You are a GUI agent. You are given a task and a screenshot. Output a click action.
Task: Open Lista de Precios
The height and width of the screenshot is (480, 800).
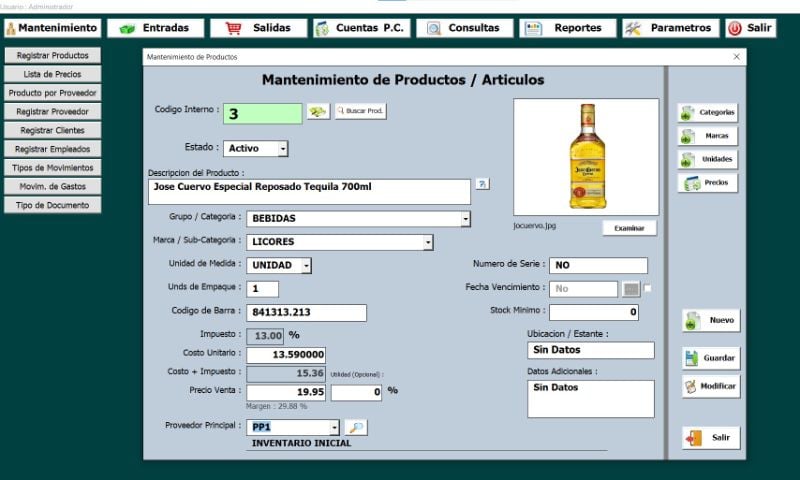coord(53,74)
